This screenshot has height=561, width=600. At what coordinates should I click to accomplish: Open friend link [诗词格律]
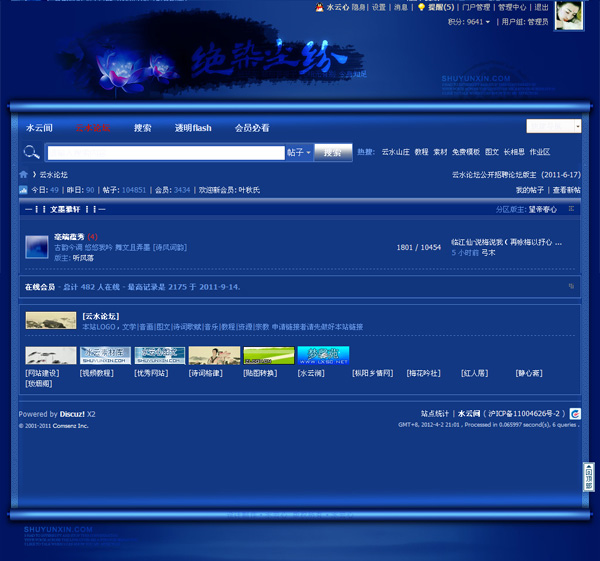206,373
